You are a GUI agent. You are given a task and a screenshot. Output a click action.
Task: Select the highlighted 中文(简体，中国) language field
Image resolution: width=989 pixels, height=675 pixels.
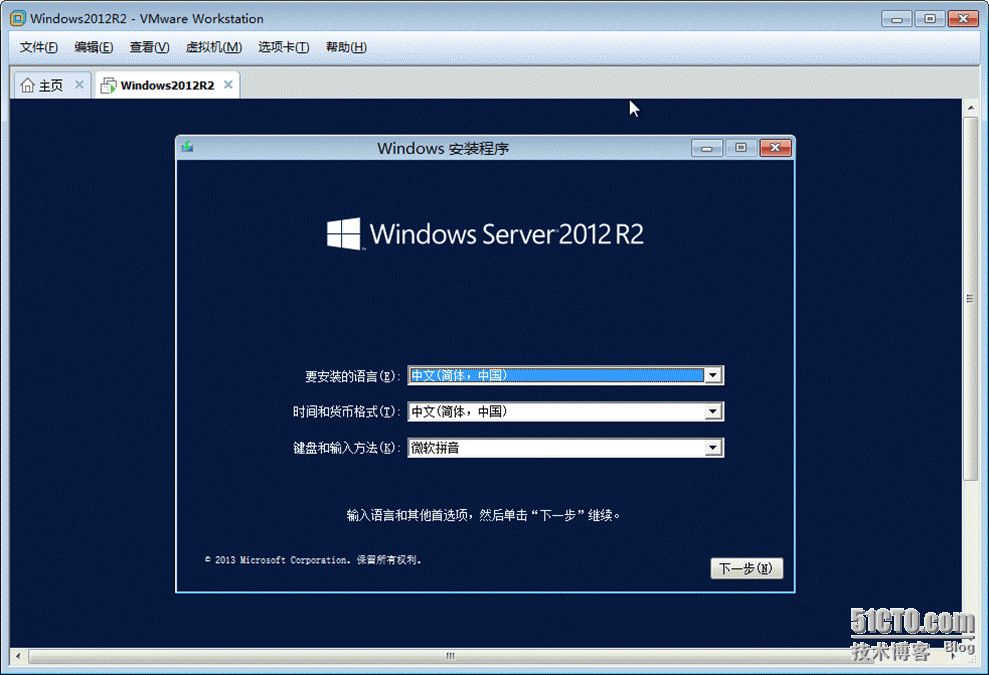point(556,375)
